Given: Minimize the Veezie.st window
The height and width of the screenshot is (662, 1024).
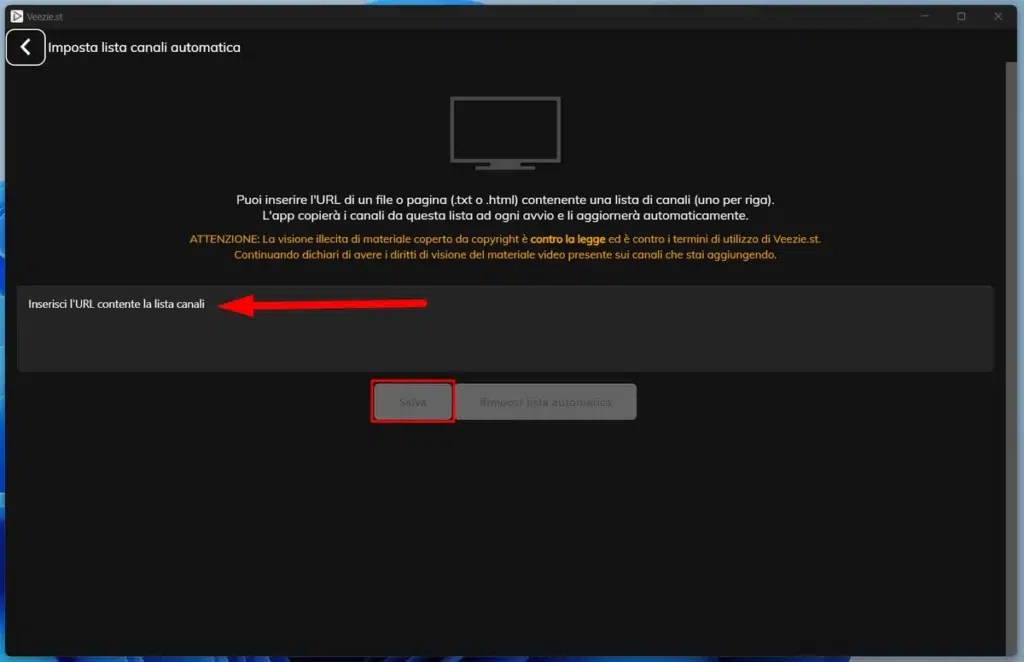Looking at the screenshot, I should click(x=925, y=16).
